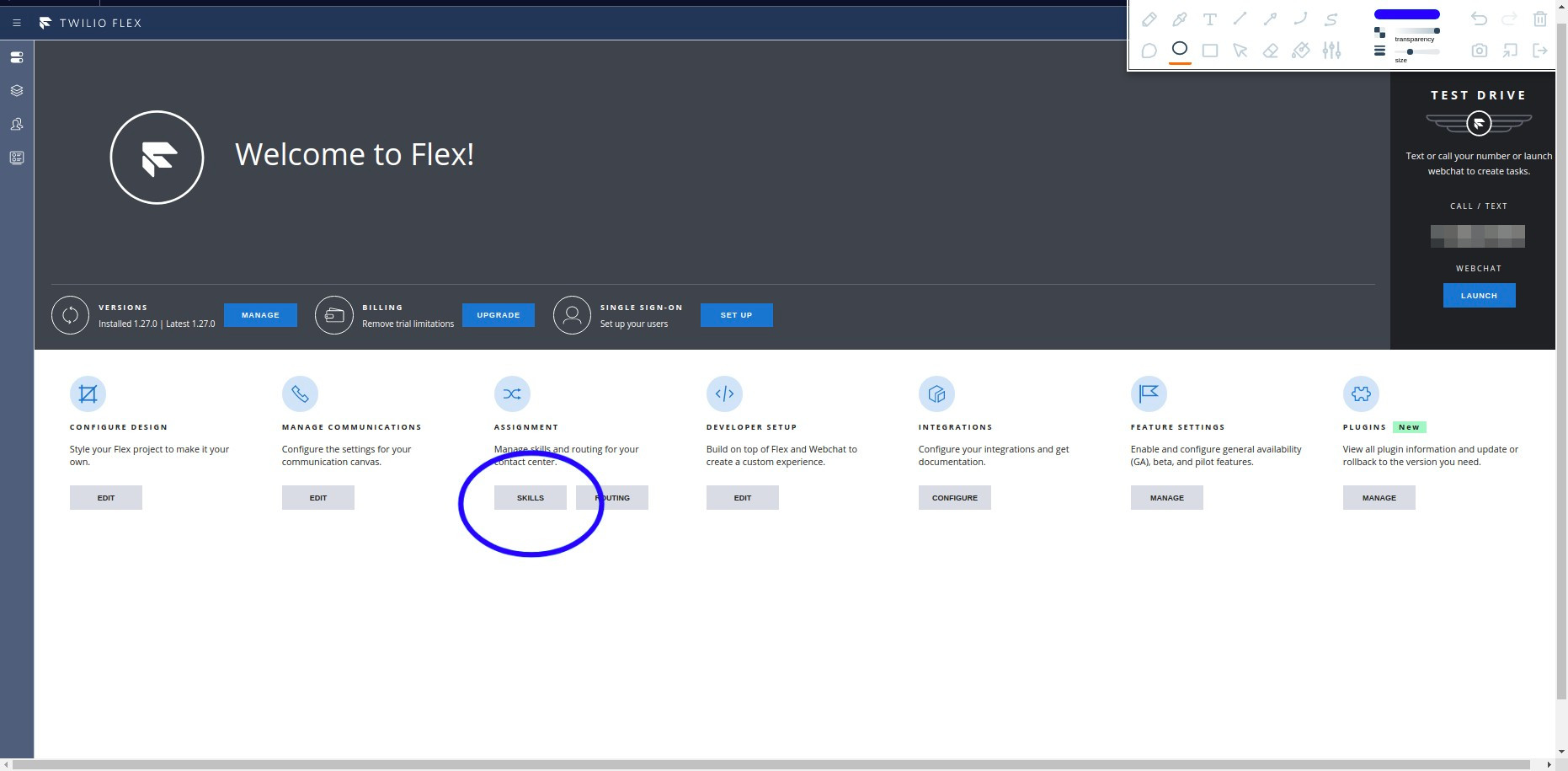
Task: Select the curved line tool
Action: (1301, 19)
